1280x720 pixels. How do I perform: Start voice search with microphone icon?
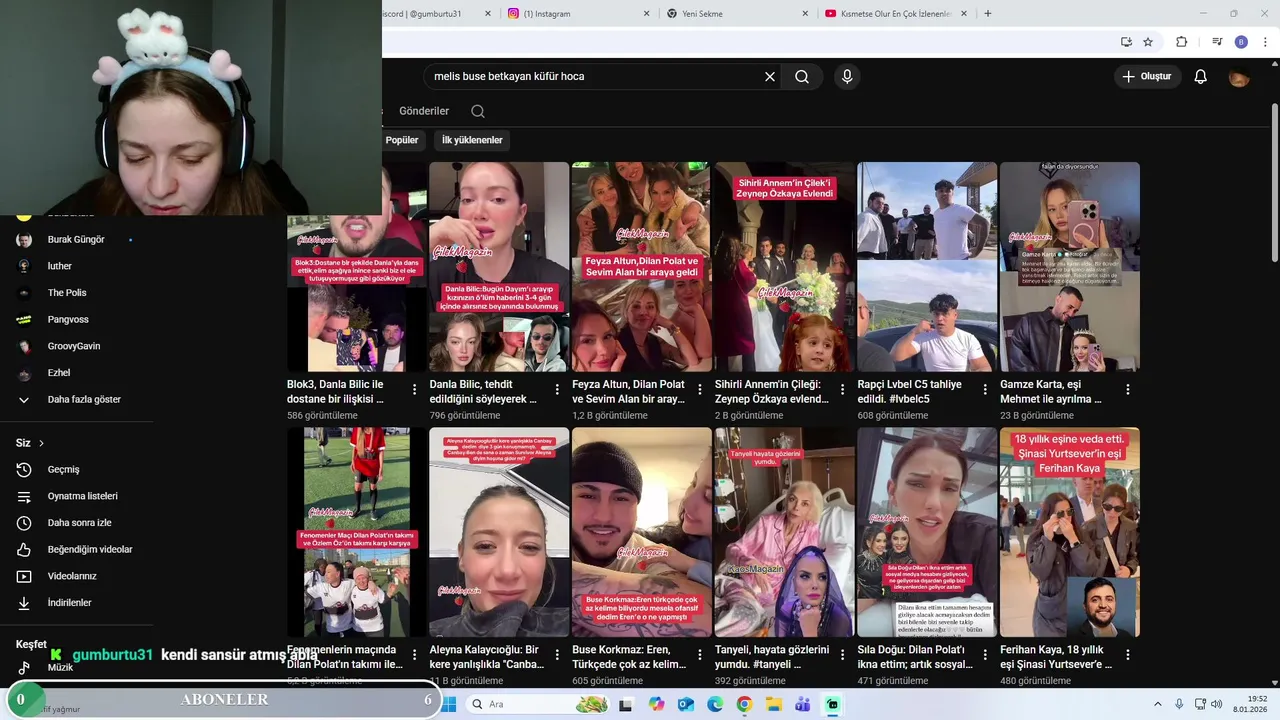pyautogui.click(x=847, y=76)
